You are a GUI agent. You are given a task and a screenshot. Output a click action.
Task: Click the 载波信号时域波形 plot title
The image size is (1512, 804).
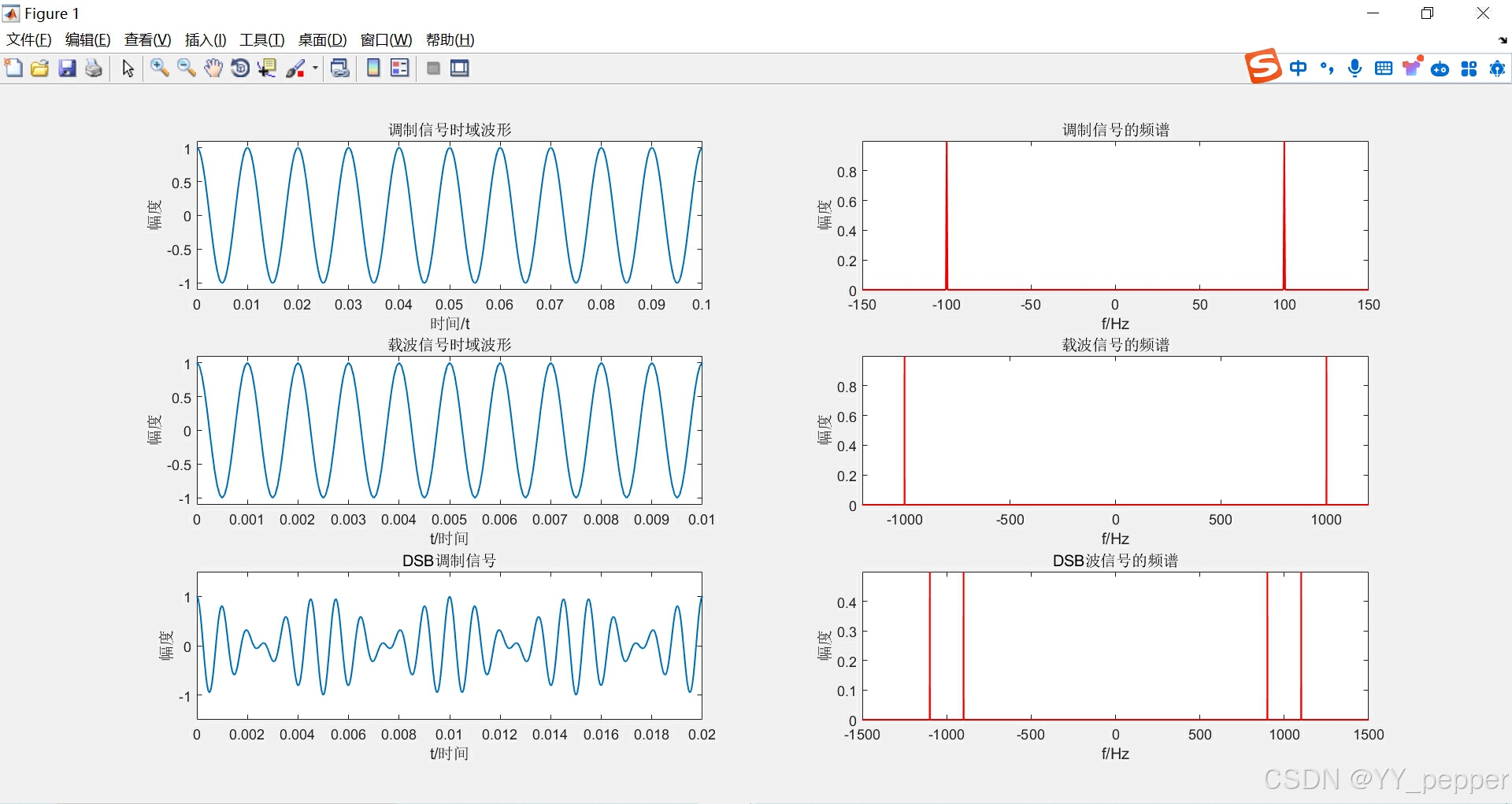450,345
